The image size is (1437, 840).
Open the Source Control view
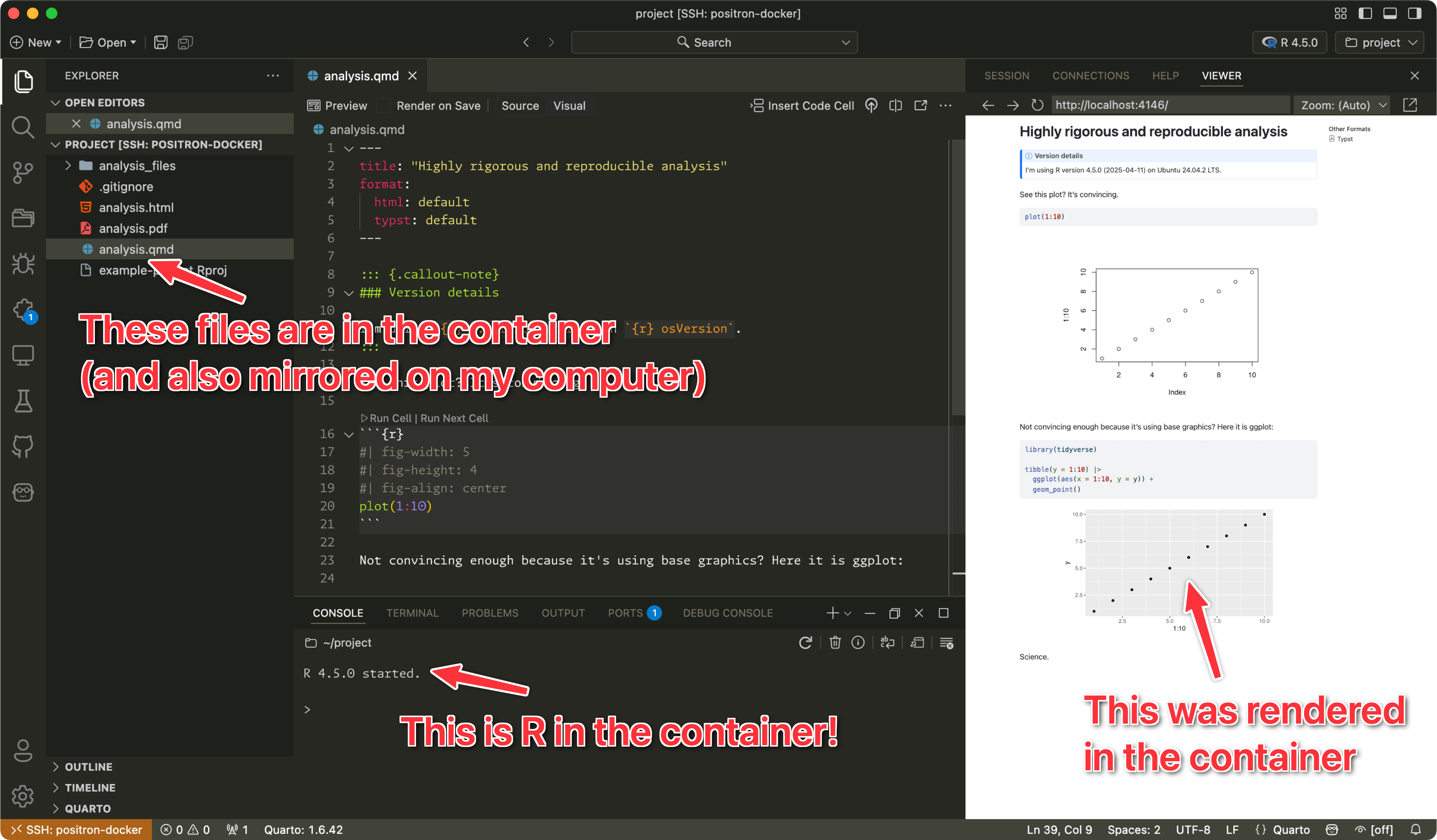23,173
